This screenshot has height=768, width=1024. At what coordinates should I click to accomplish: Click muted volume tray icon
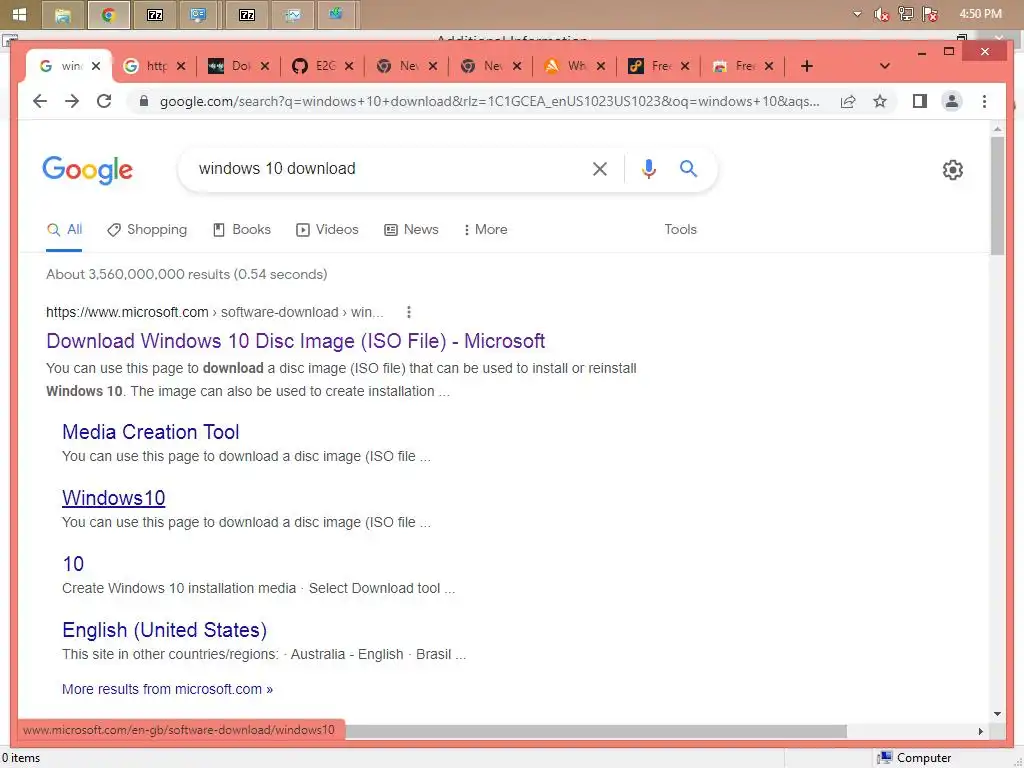click(881, 14)
